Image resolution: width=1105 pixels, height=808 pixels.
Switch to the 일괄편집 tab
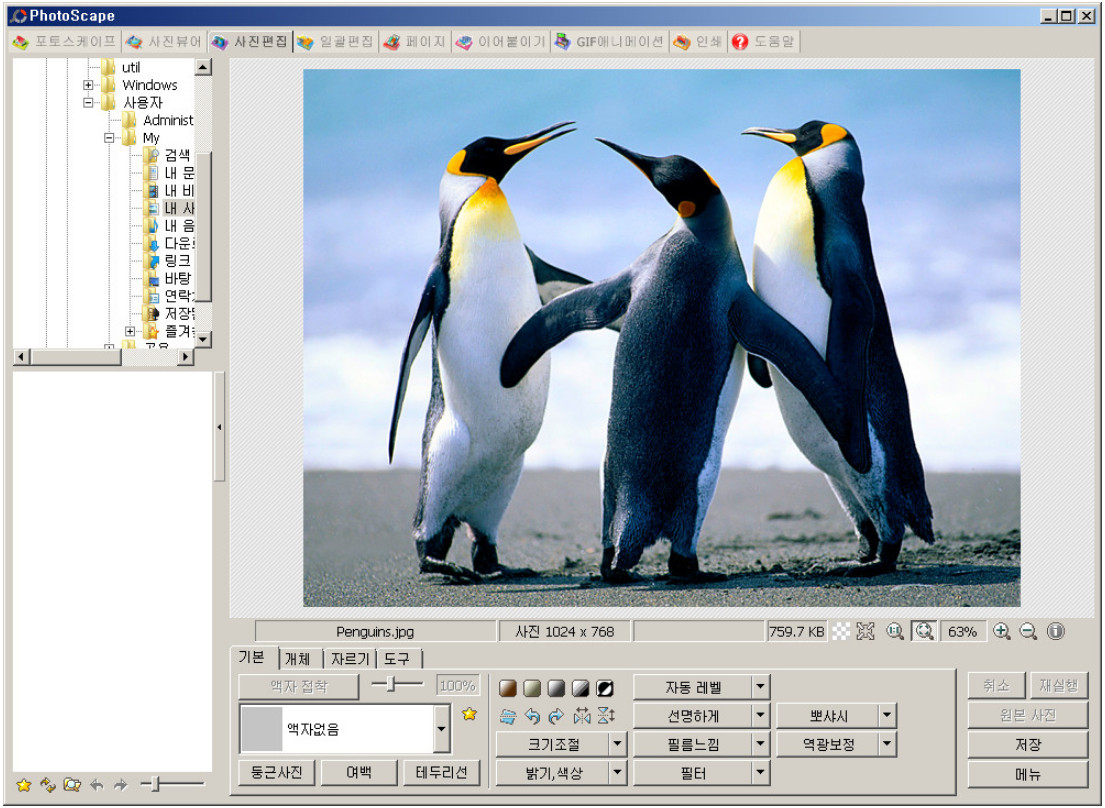(x=335, y=42)
